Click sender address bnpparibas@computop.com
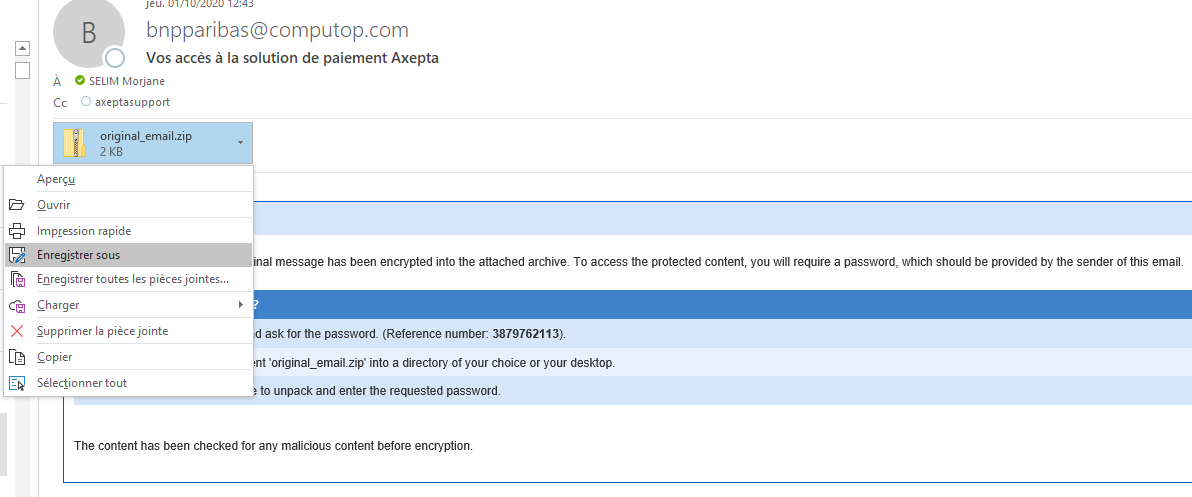The image size is (1192, 497). (x=277, y=31)
